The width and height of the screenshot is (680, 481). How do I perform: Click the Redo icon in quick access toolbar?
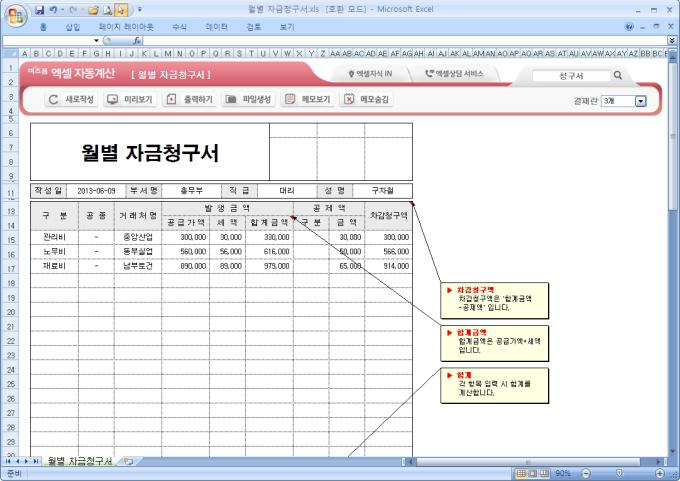[x=73, y=10]
